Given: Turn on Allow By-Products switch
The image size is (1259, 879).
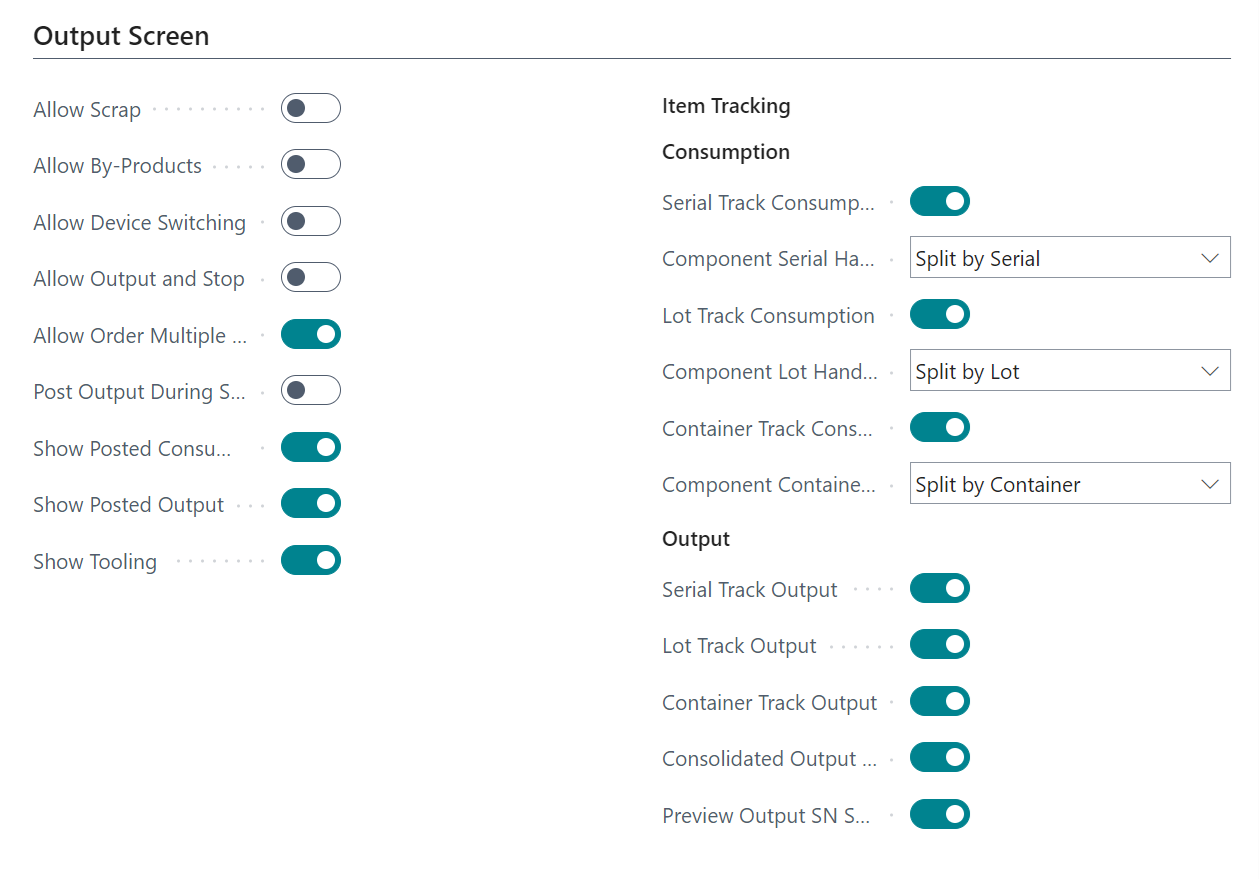Looking at the screenshot, I should [x=310, y=165].
